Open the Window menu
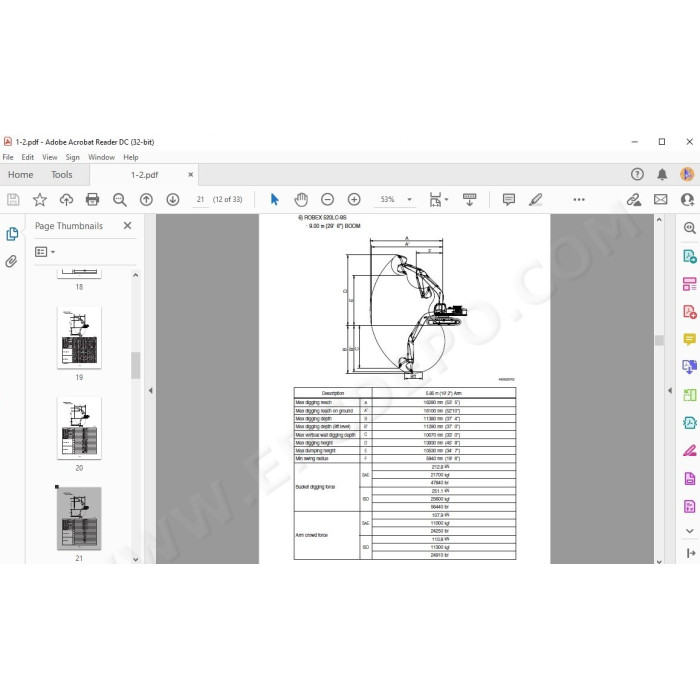Image resolution: width=700 pixels, height=700 pixels. [x=101, y=157]
